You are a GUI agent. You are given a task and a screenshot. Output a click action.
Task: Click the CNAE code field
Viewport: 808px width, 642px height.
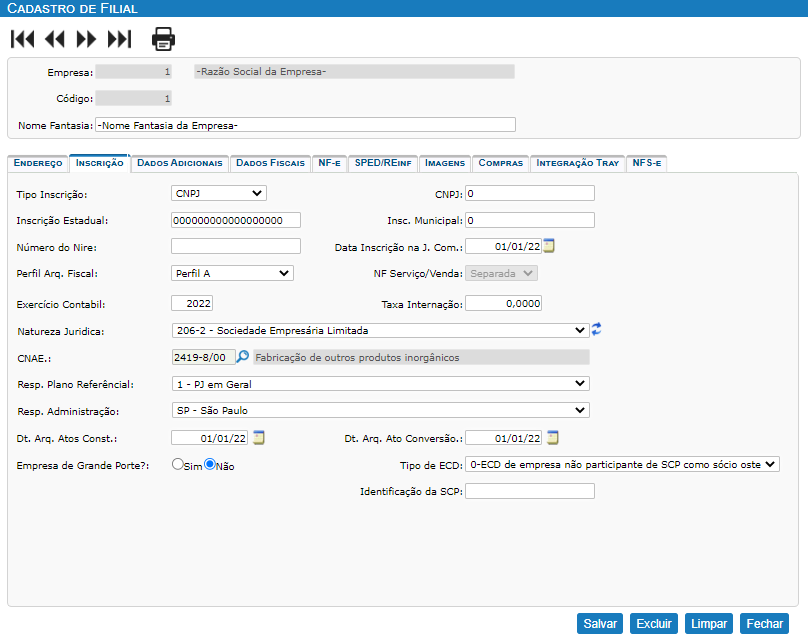coord(204,357)
